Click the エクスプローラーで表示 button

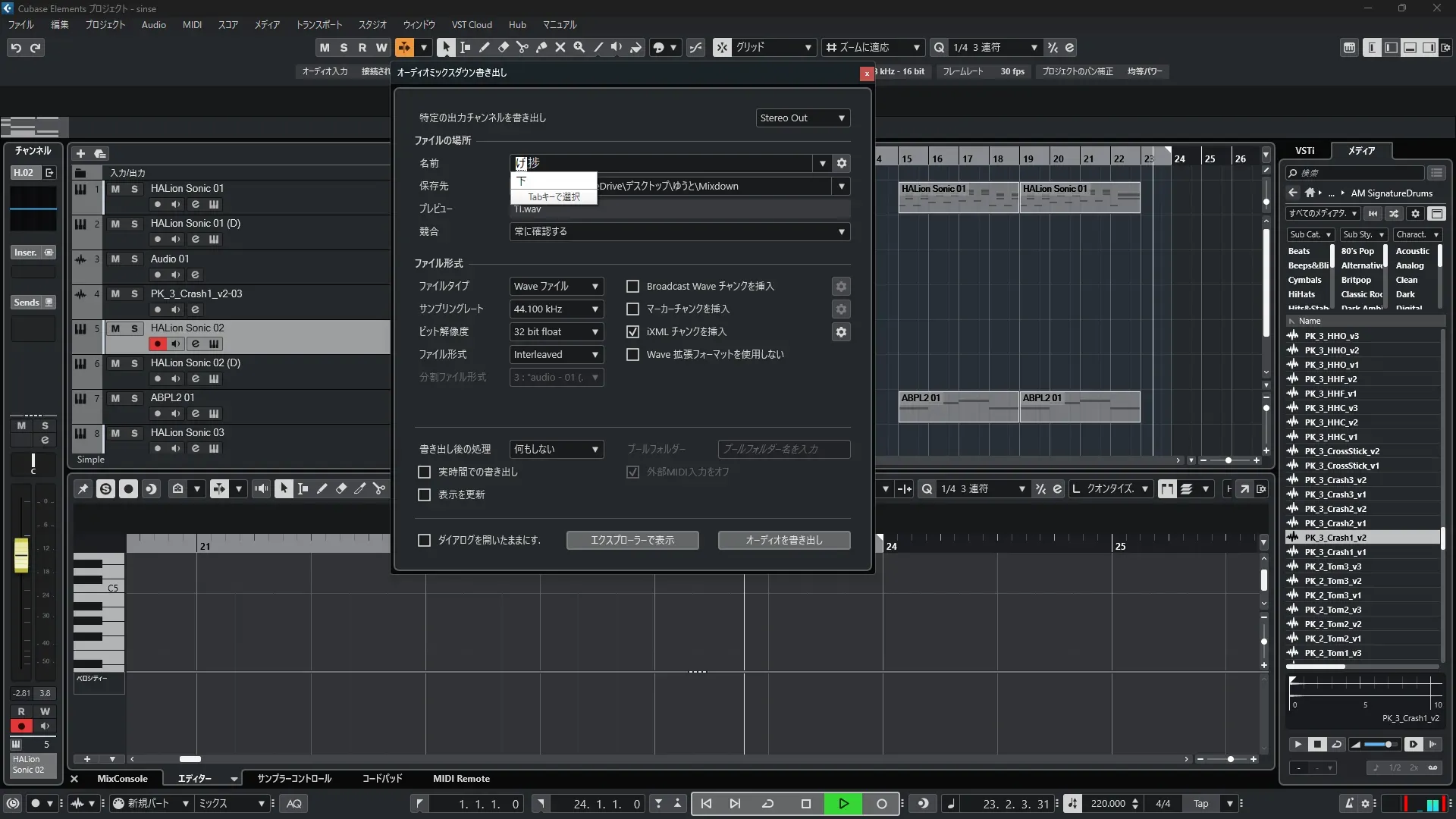(632, 540)
